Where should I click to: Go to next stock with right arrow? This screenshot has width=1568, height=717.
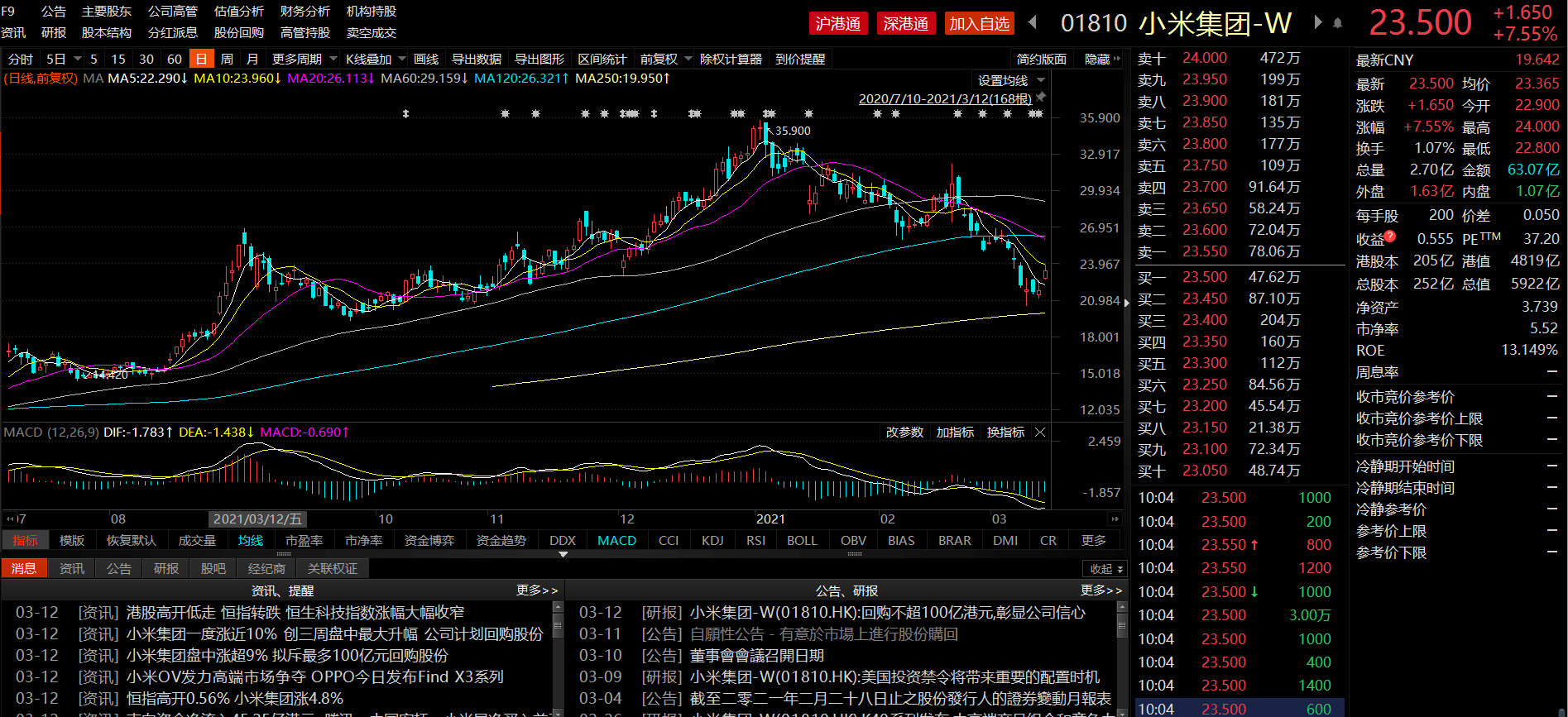pyautogui.click(x=1318, y=22)
